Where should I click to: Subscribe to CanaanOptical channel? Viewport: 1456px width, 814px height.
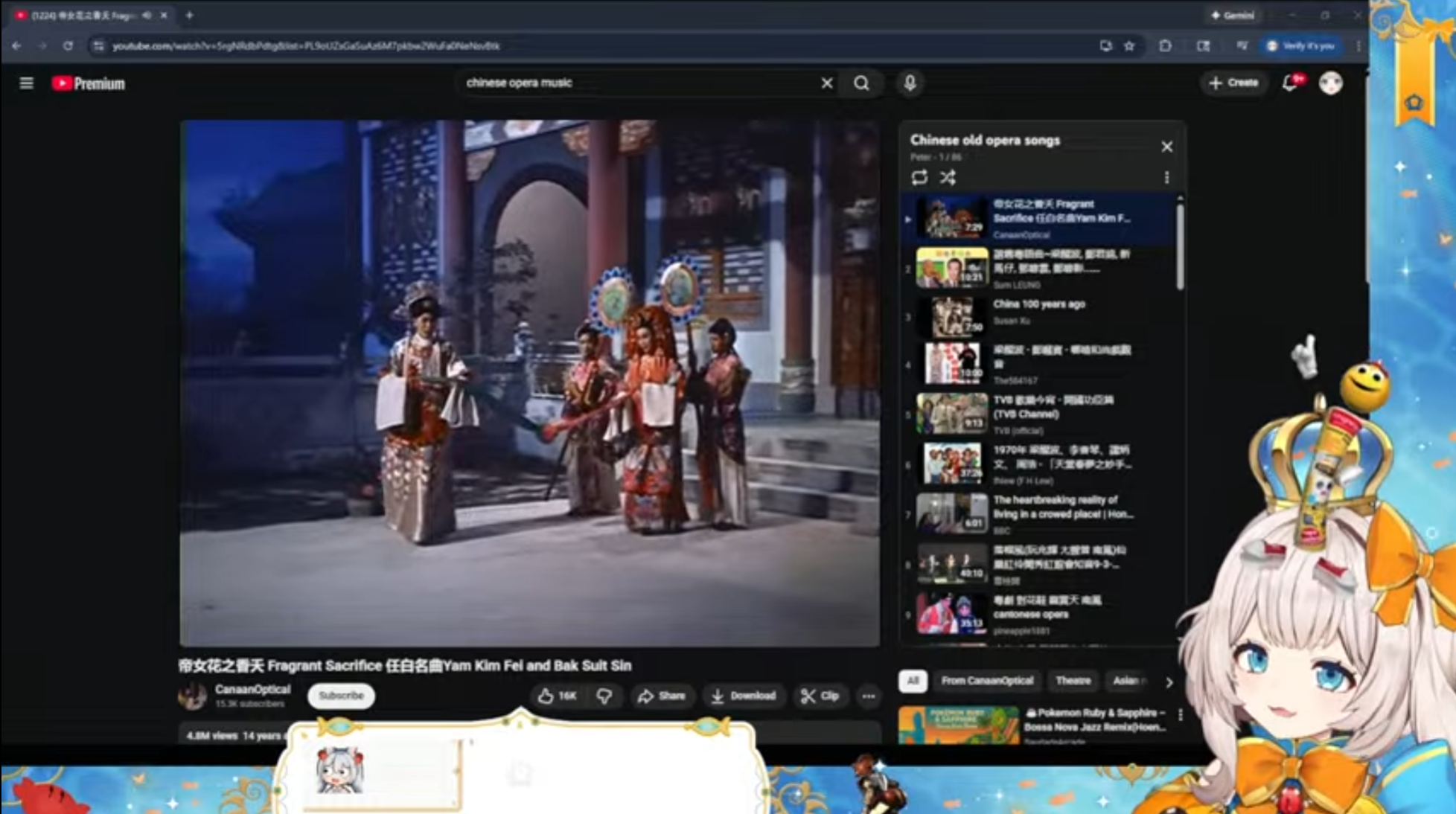coord(341,696)
